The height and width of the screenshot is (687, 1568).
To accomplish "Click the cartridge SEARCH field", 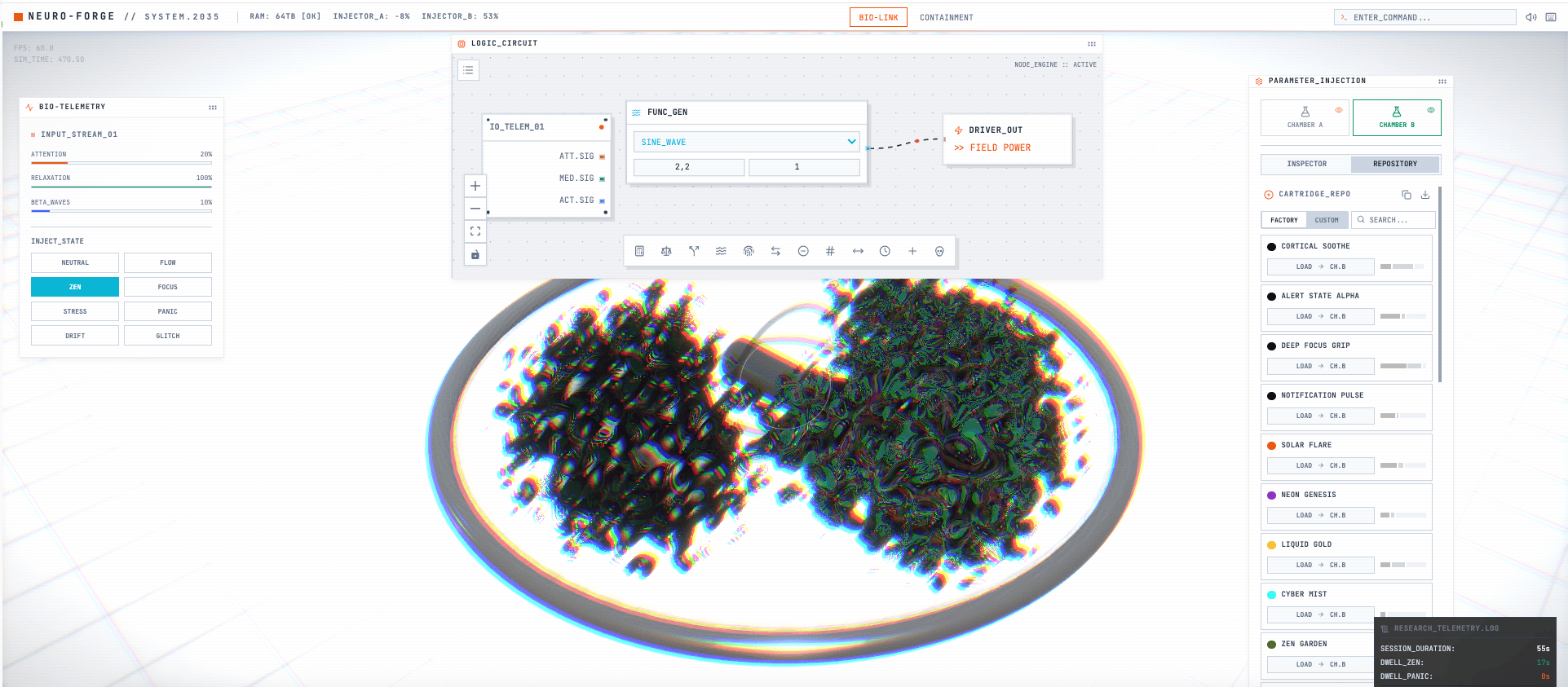I will (x=1393, y=220).
